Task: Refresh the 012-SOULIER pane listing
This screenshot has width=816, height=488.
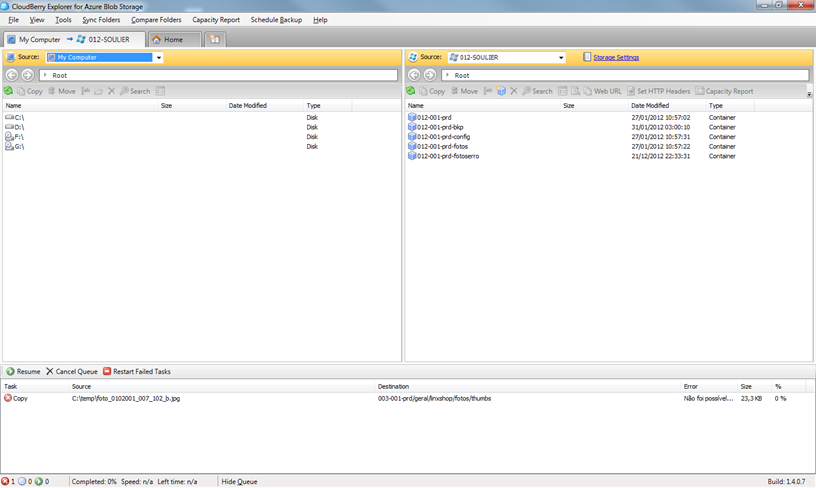Action: pos(411,91)
